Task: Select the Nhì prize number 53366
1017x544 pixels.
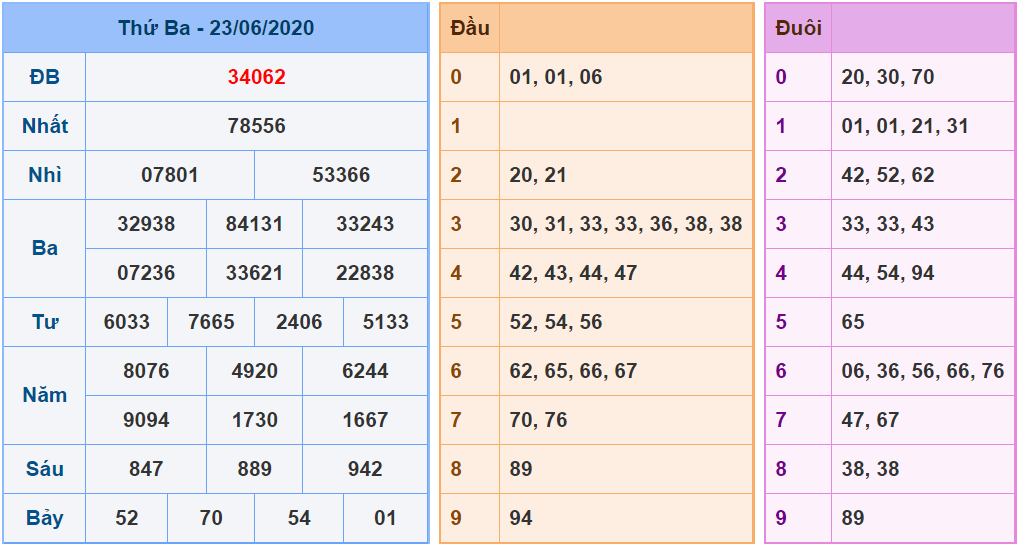Action: click(341, 175)
